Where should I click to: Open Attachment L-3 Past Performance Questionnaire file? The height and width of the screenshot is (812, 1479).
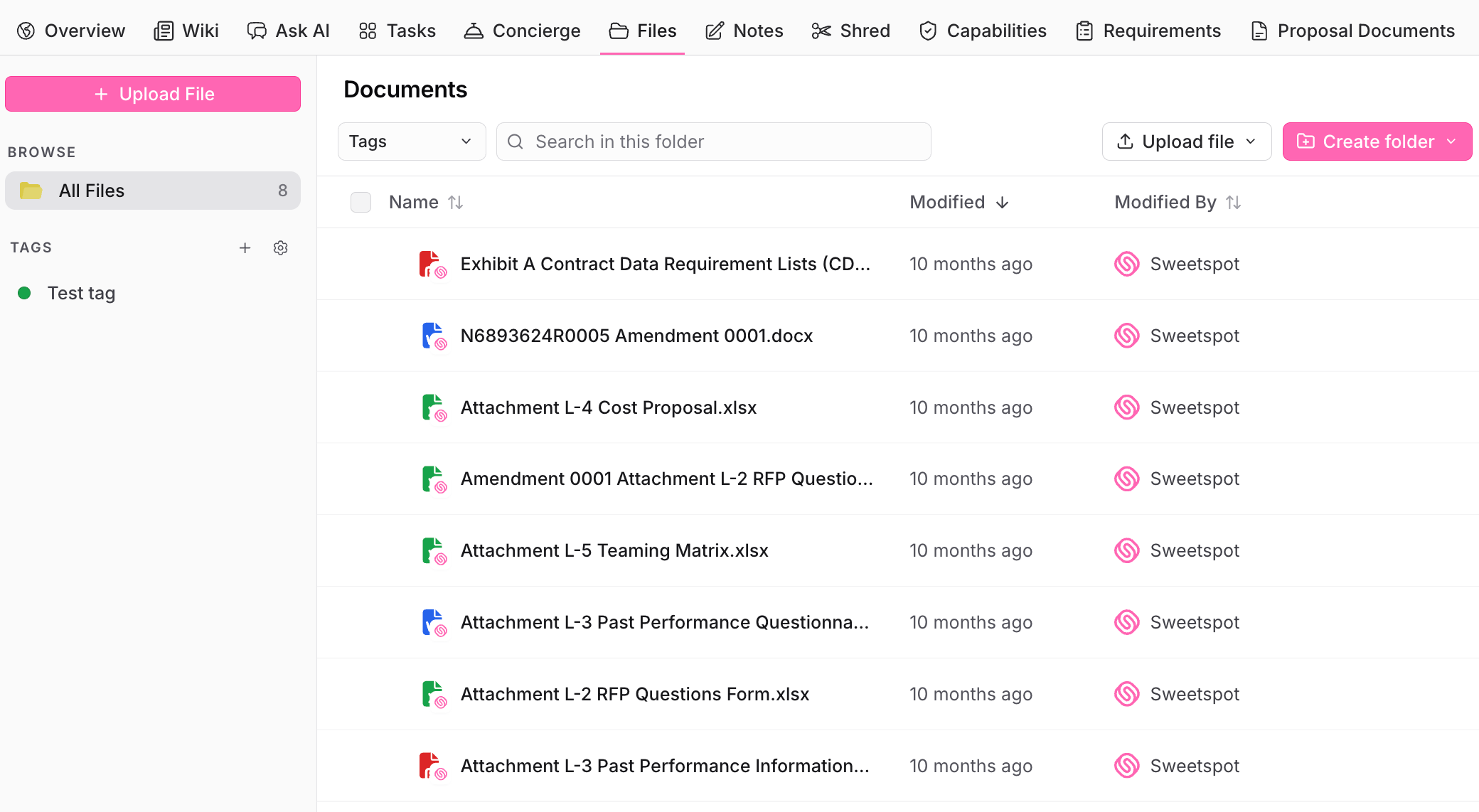[665, 622]
